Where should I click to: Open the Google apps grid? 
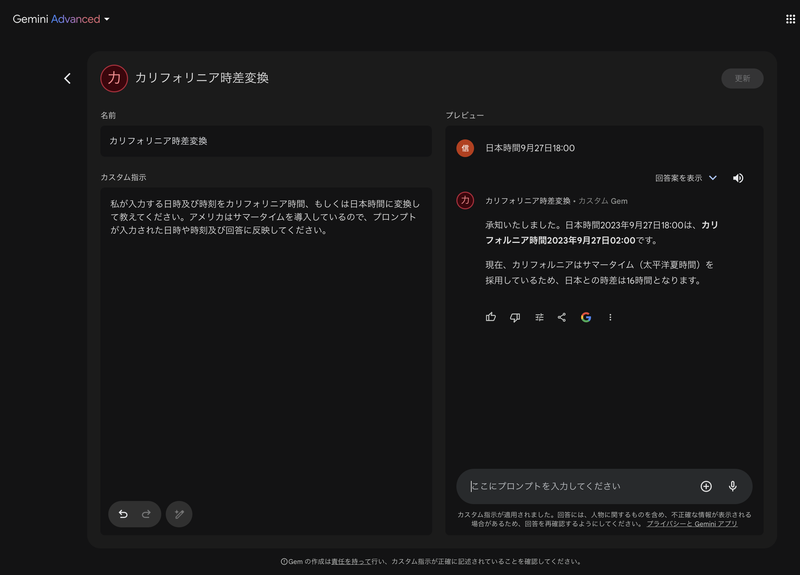point(776,19)
